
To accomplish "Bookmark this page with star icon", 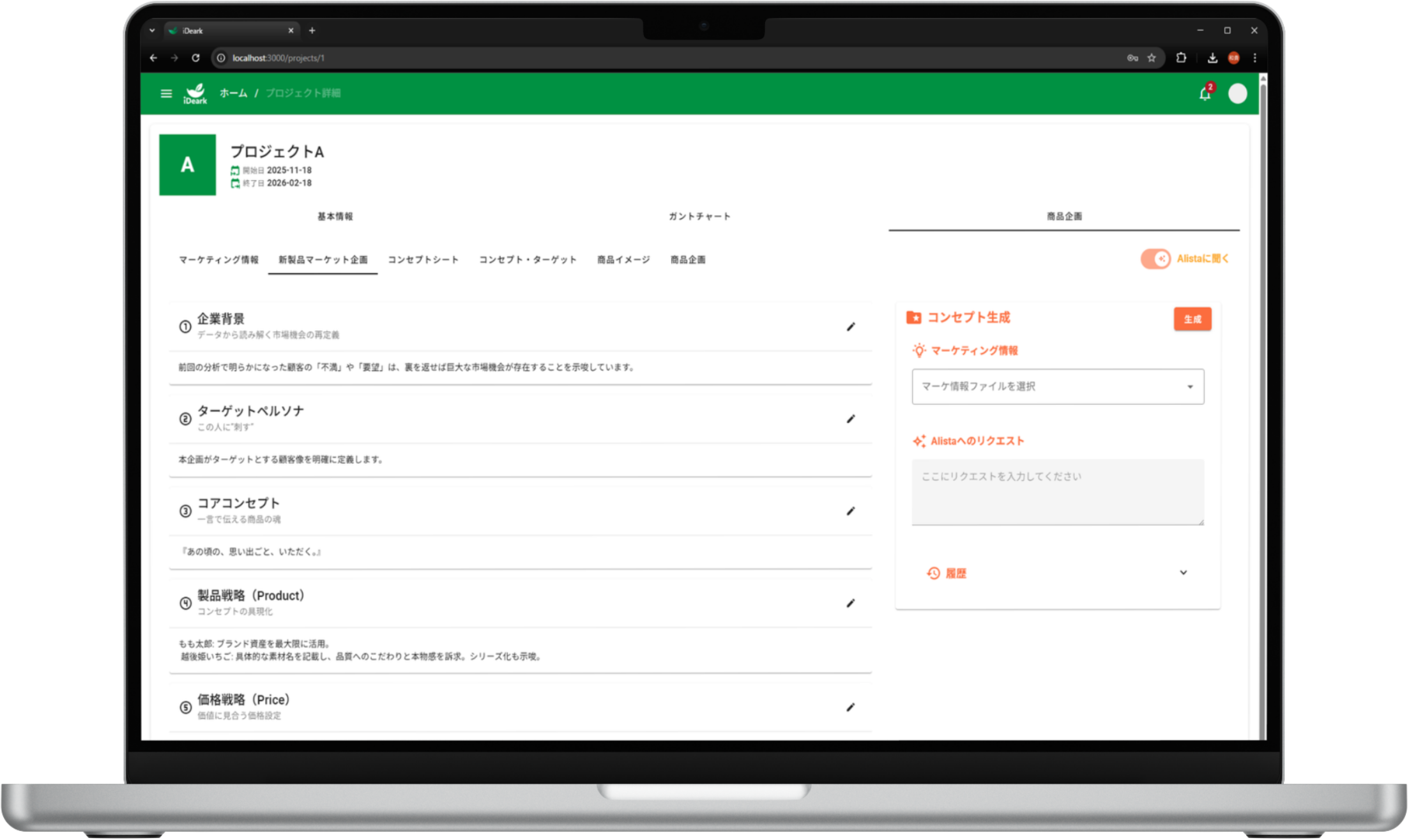I will 1151,58.
